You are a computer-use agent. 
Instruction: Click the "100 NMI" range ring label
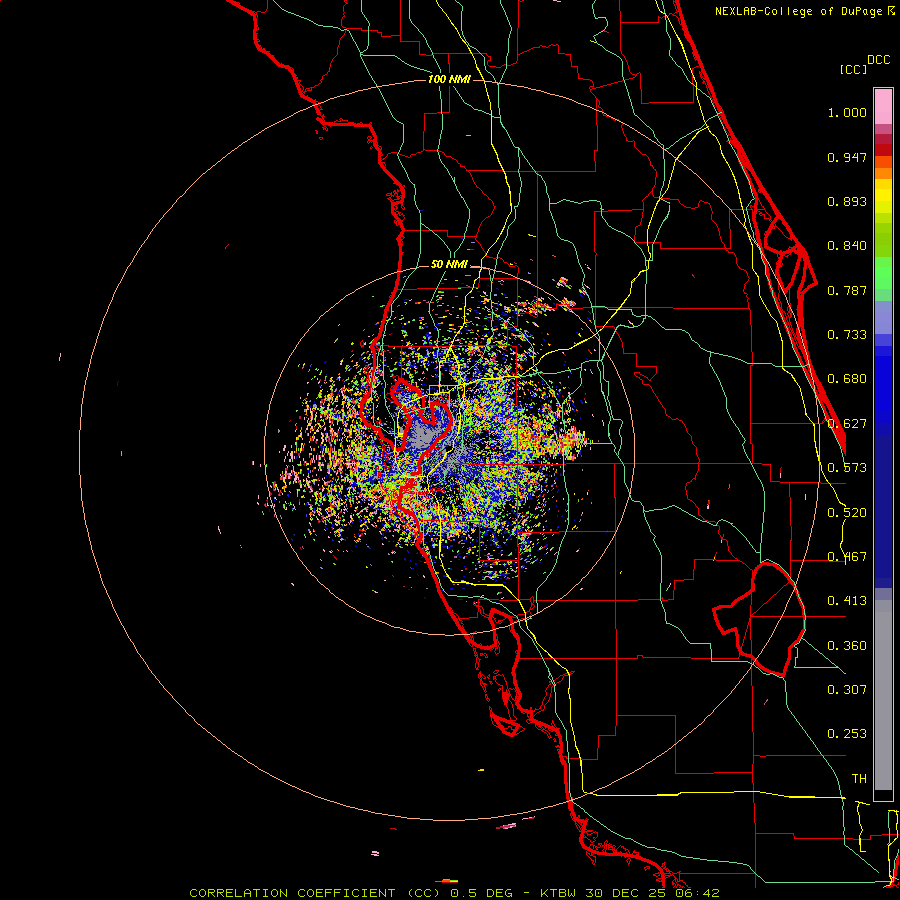click(449, 79)
